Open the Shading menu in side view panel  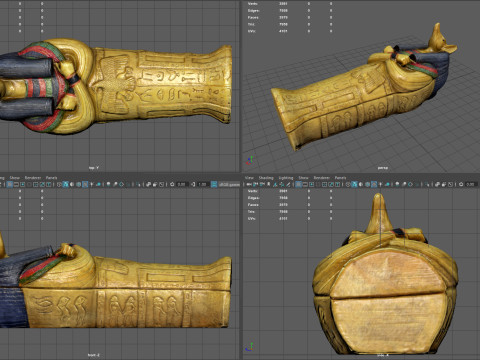266,178
